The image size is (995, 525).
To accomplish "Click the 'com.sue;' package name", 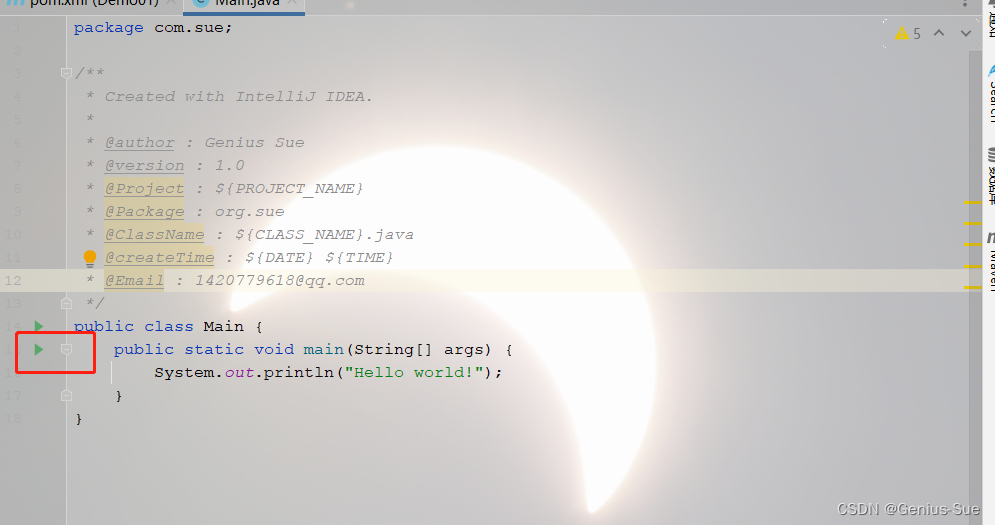I will click(194, 28).
